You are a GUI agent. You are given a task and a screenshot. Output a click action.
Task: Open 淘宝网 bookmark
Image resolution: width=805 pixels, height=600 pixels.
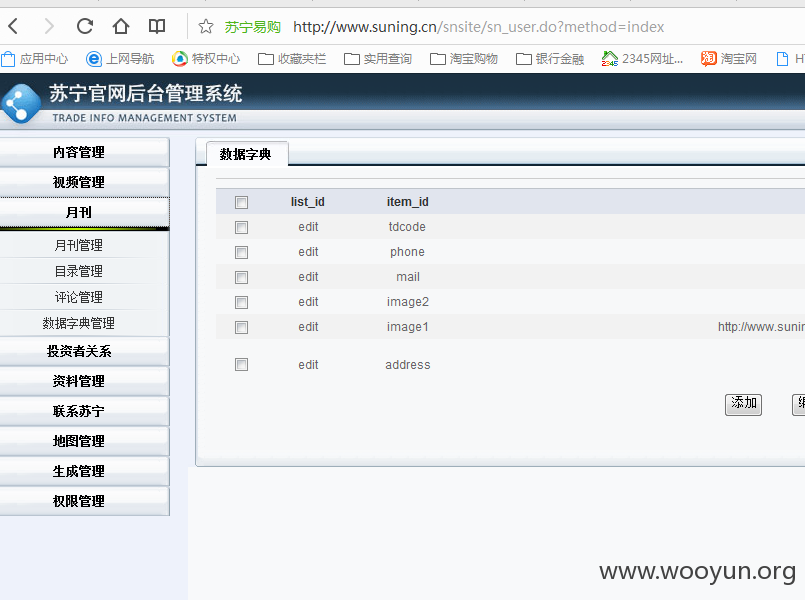(729, 59)
